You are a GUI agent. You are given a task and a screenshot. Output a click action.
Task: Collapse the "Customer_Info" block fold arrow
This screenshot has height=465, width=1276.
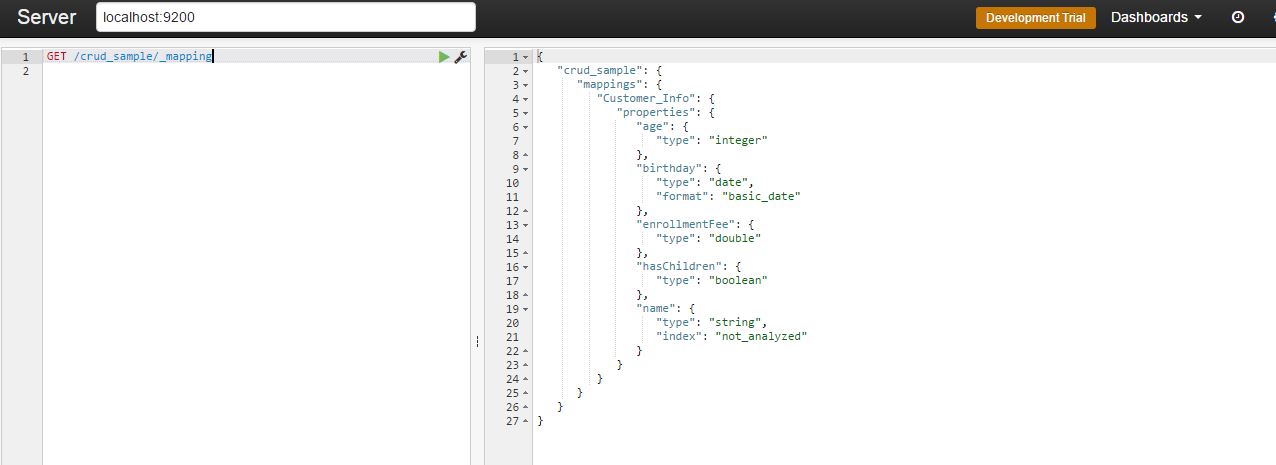[x=526, y=99]
